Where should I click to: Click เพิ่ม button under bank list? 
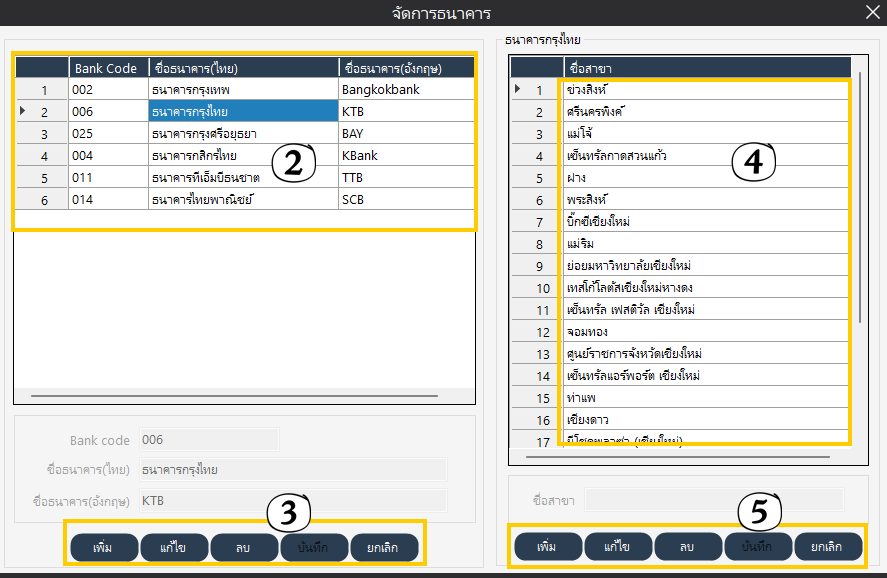coord(101,548)
